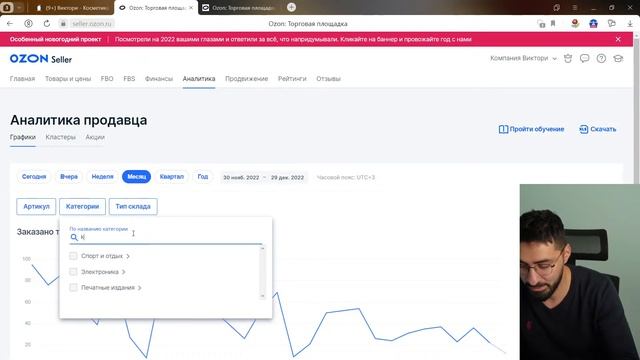The height and width of the screenshot is (360, 640).
Task: Check the Спорт и отдых checkbox
Action: pyautogui.click(x=73, y=256)
